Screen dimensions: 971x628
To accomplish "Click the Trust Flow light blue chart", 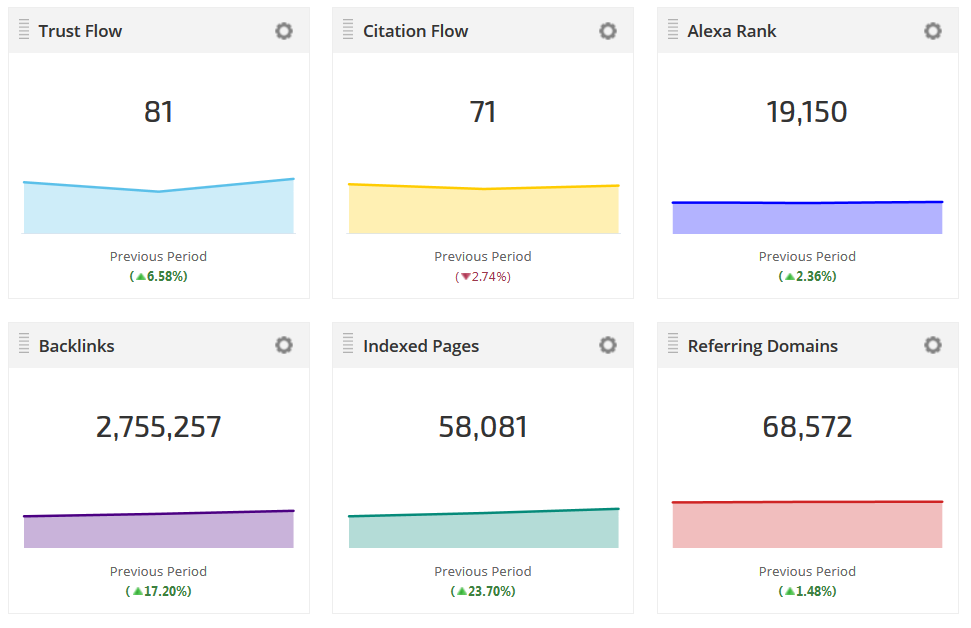I will click(159, 211).
